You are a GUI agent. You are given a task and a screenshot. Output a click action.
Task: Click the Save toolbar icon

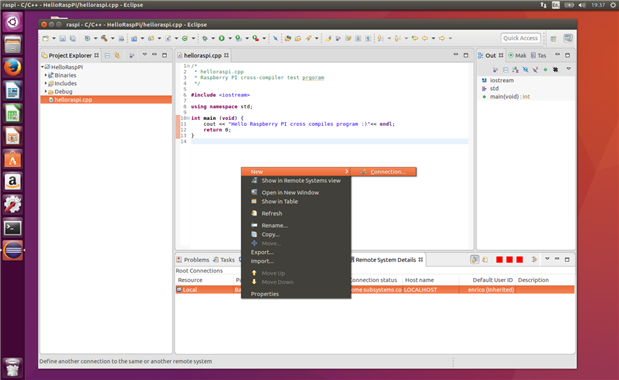click(62, 38)
